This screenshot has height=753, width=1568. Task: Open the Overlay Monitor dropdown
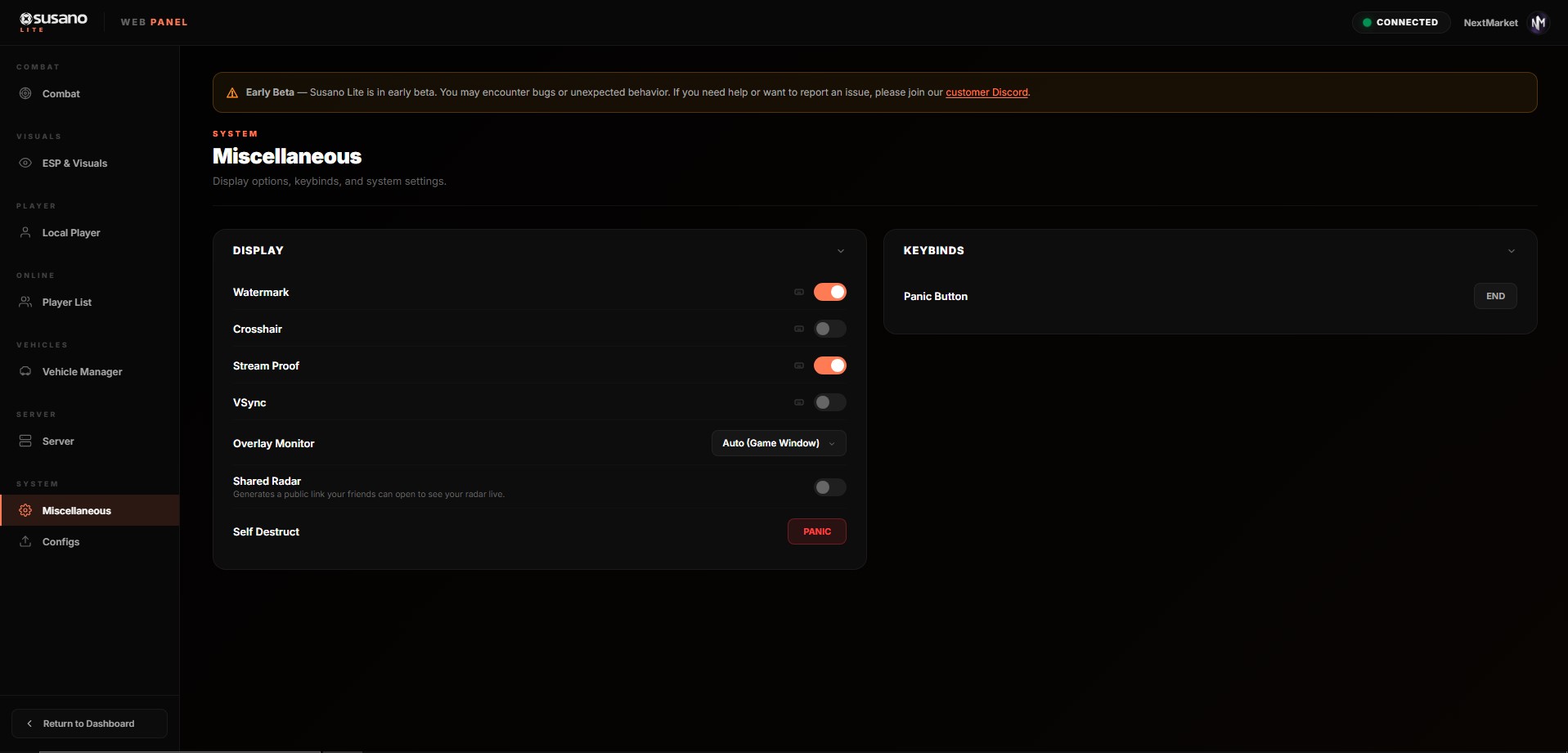click(x=779, y=443)
